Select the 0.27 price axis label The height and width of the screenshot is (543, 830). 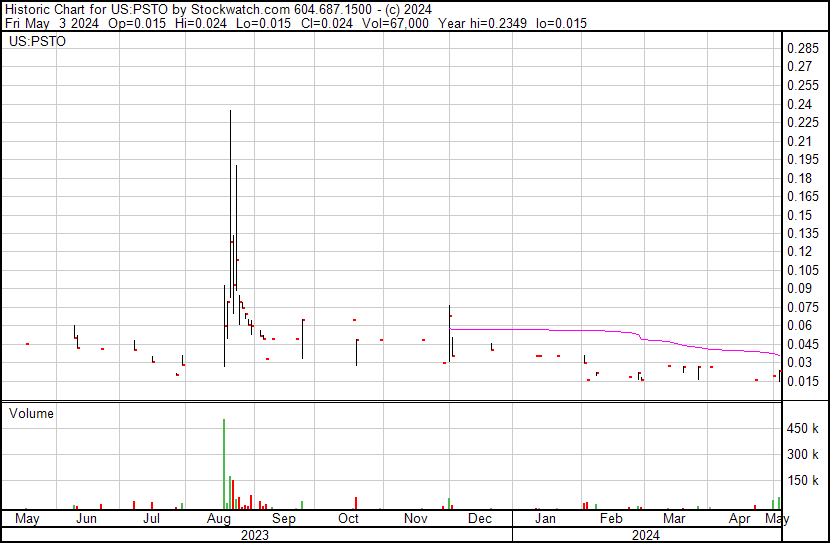pyautogui.click(x=799, y=66)
